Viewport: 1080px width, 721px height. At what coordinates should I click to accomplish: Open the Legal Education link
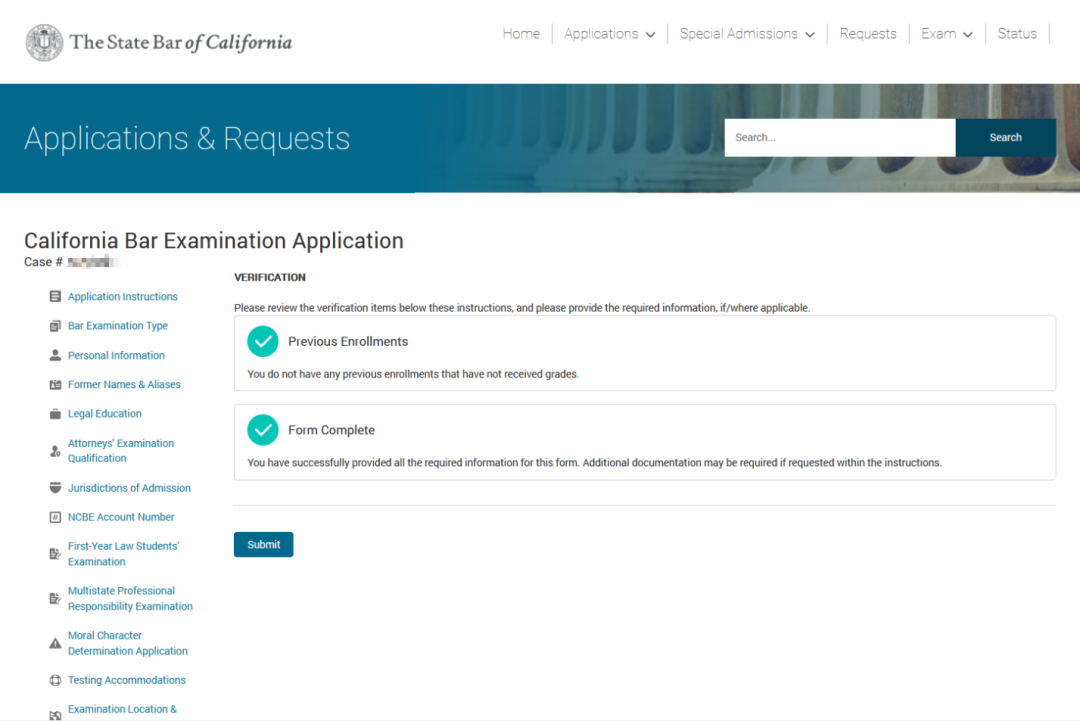pos(105,414)
